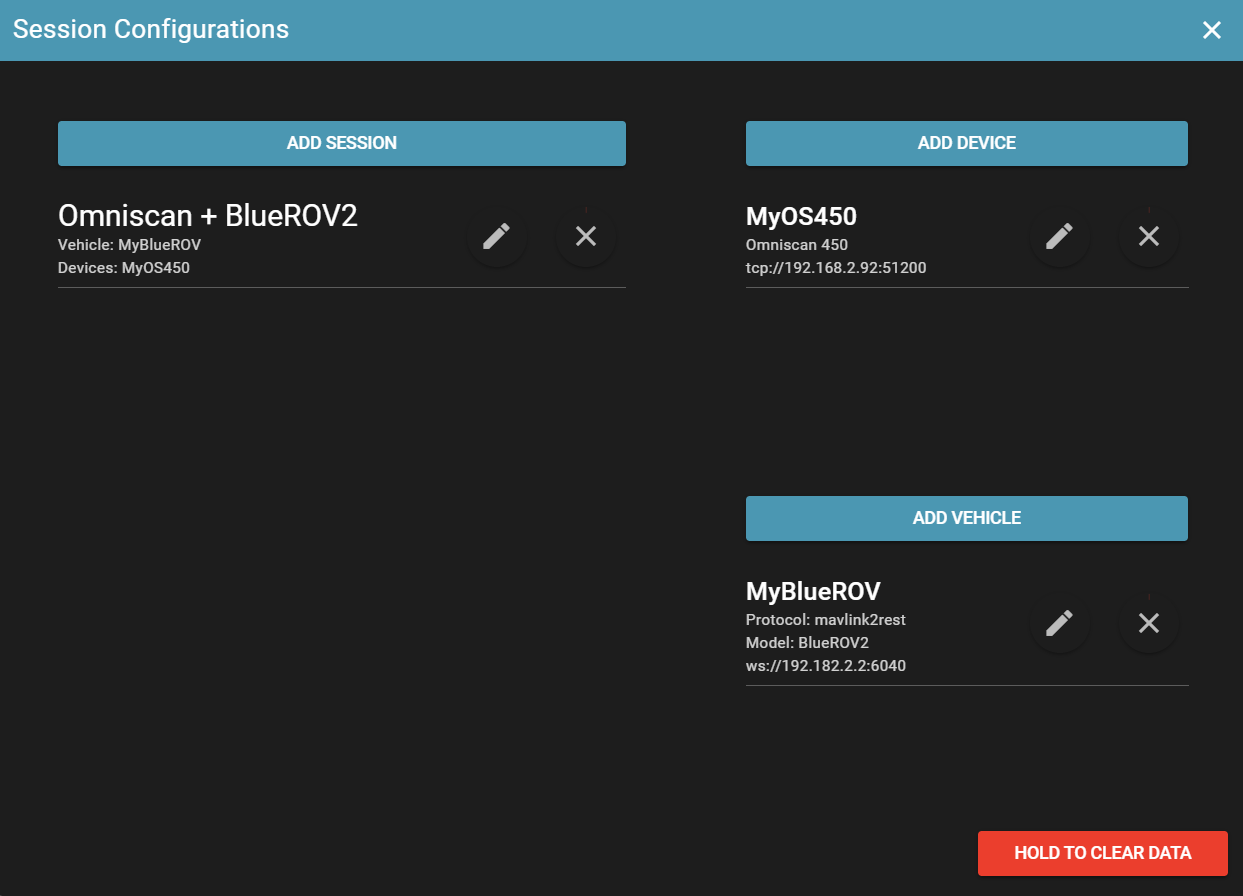The width and height of the screenshot is (1243, 896).
Task: Edit the Omniscan + BlueROV2 session
Action: tap(496, 236)
